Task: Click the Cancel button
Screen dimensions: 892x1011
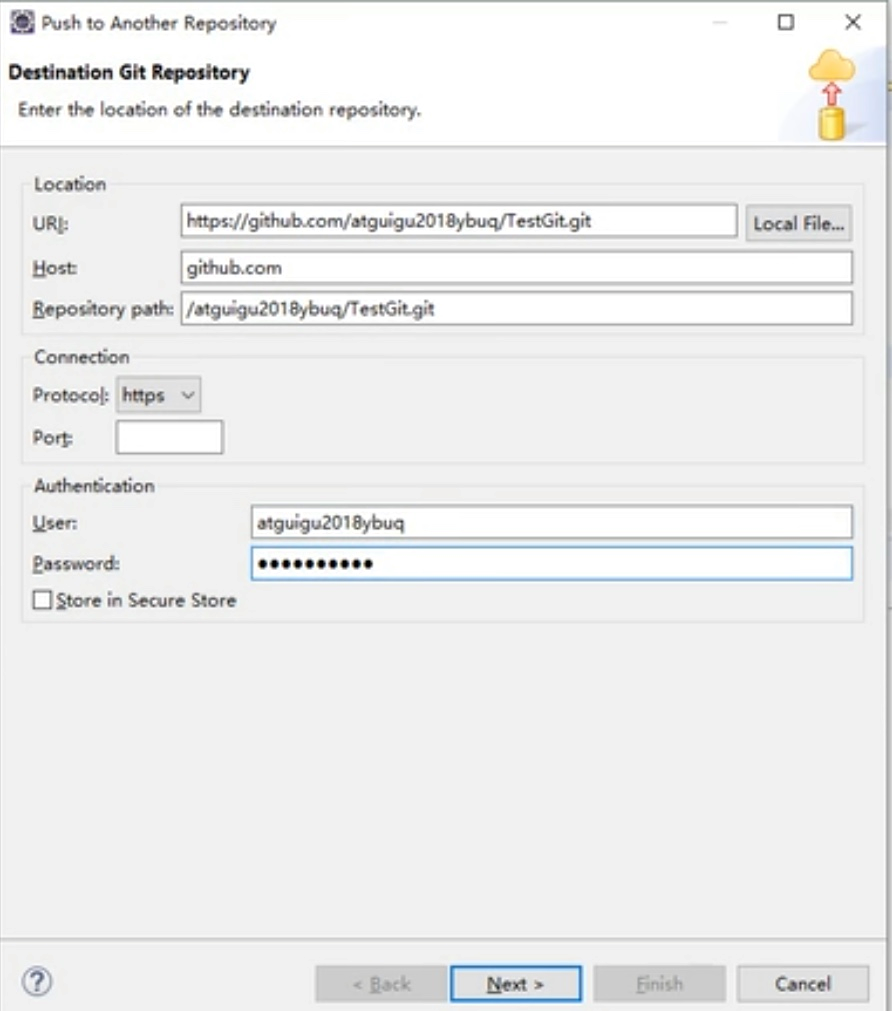Action: point(803,984)
